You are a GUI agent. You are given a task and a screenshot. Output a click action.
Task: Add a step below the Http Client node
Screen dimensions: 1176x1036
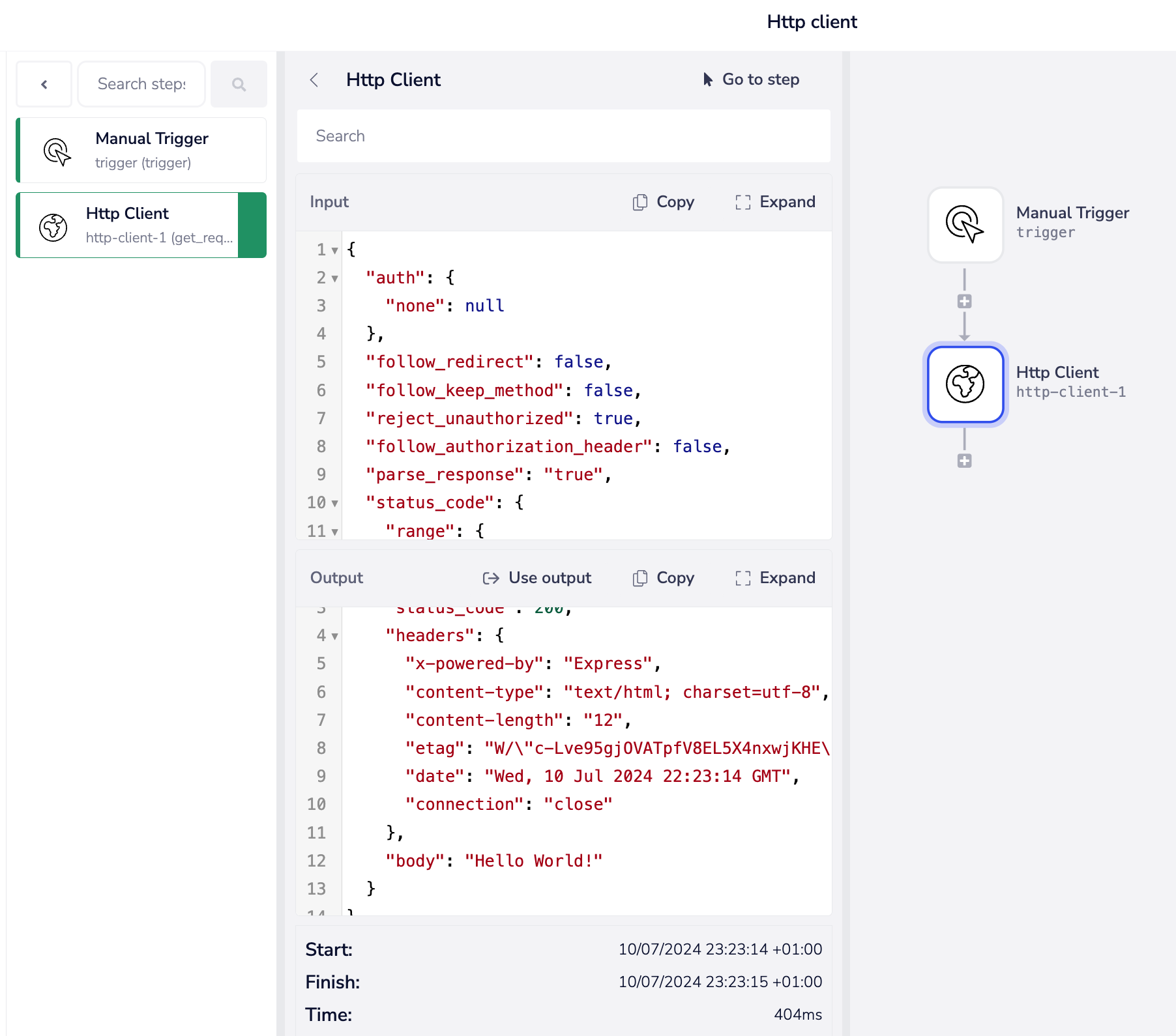tap(965, 461)
